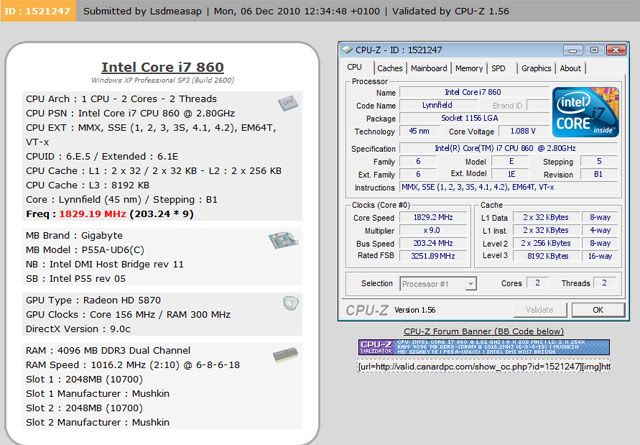Click the MB Model : P55A-UD6(C) line
Image resolution: width=640 pixels, height=445 pixels.
pos(85,250)
